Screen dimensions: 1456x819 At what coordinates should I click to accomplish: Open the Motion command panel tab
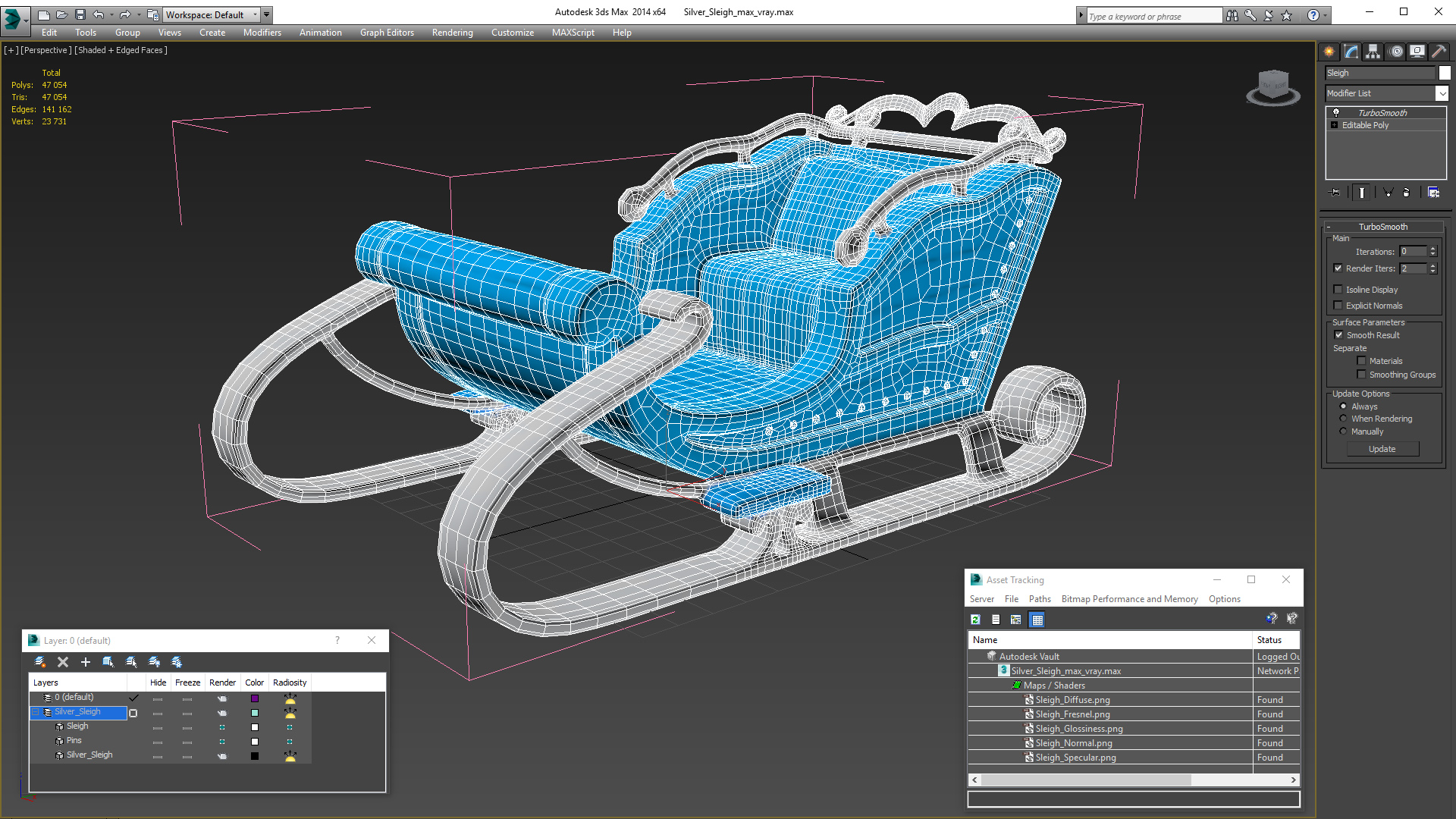point(1396,52)
